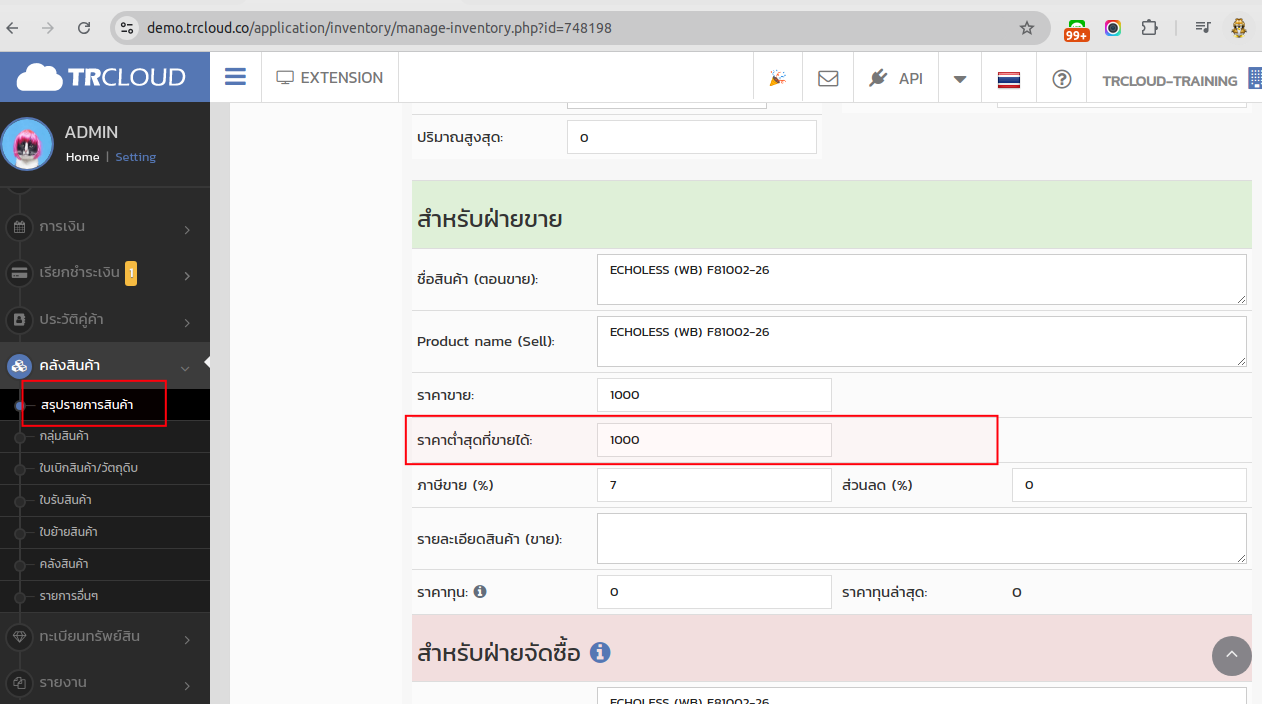Click the site information icon in address bar
1262x704 pixels.
pyautogui.click(x=126, y=28)
